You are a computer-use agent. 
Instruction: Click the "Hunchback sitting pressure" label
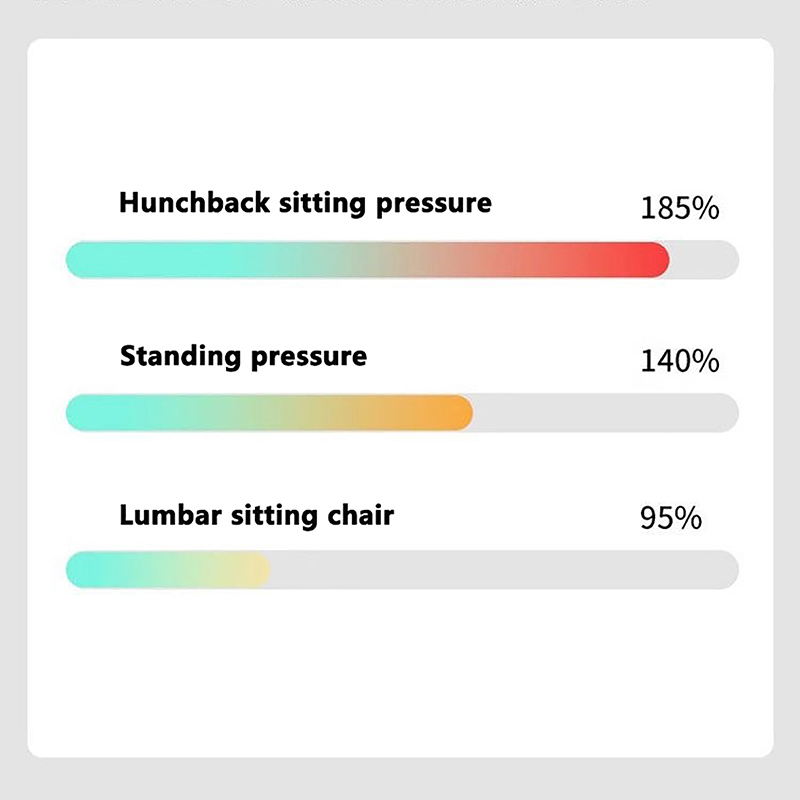click(305, 203)
